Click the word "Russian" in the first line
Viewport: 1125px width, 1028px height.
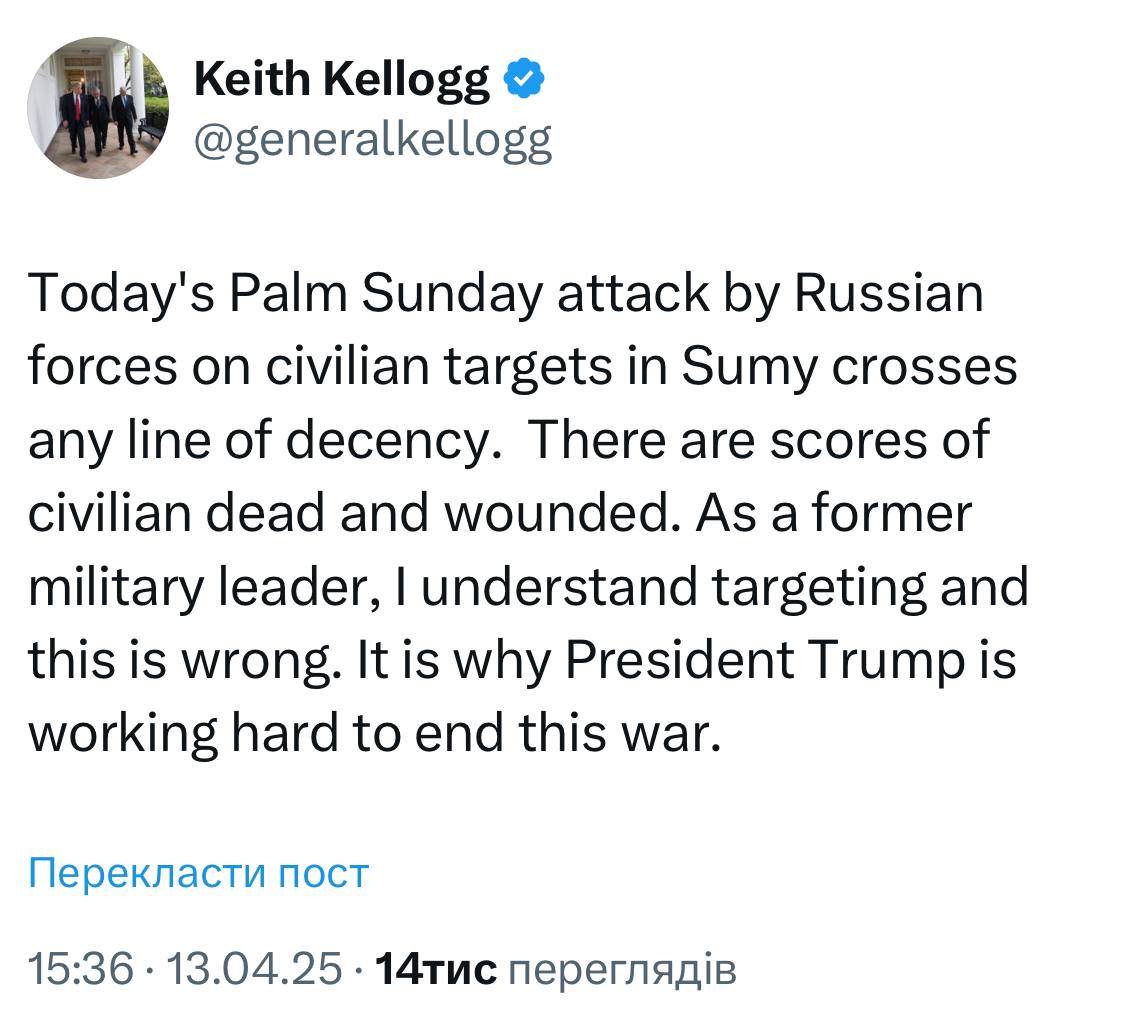[889, 293]
